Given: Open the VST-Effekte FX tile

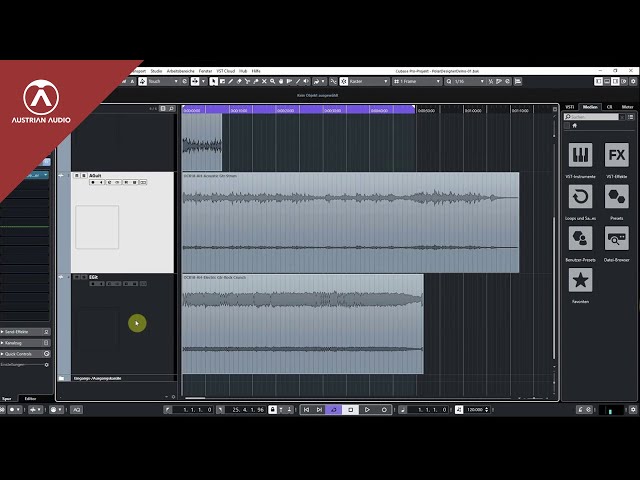Looking at the screenshot, I should pos(616,155).
